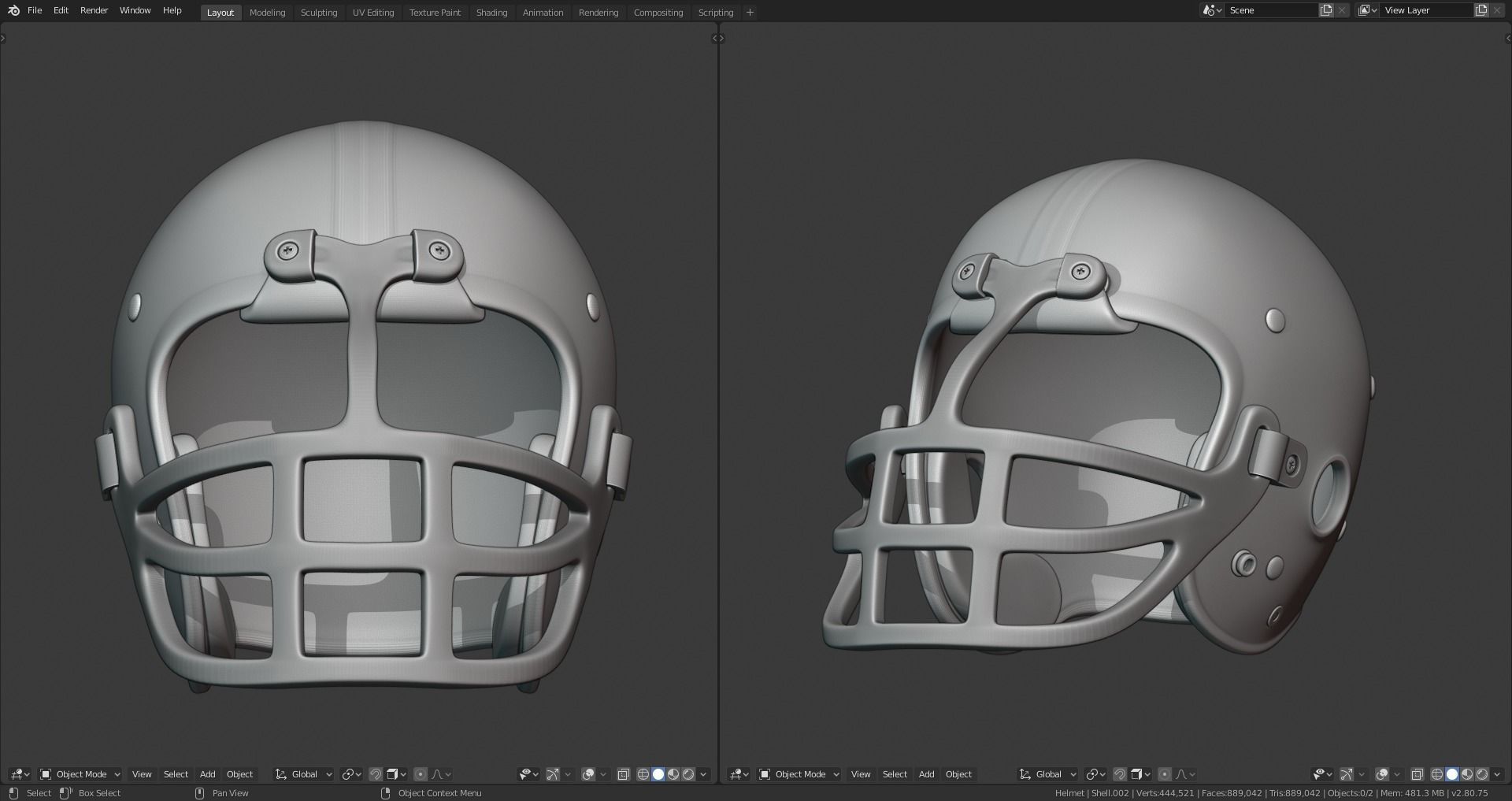1512x801 pixels.
Task: Toggle proportional editing in left viewport header
Action: click(x=421, y=774)
